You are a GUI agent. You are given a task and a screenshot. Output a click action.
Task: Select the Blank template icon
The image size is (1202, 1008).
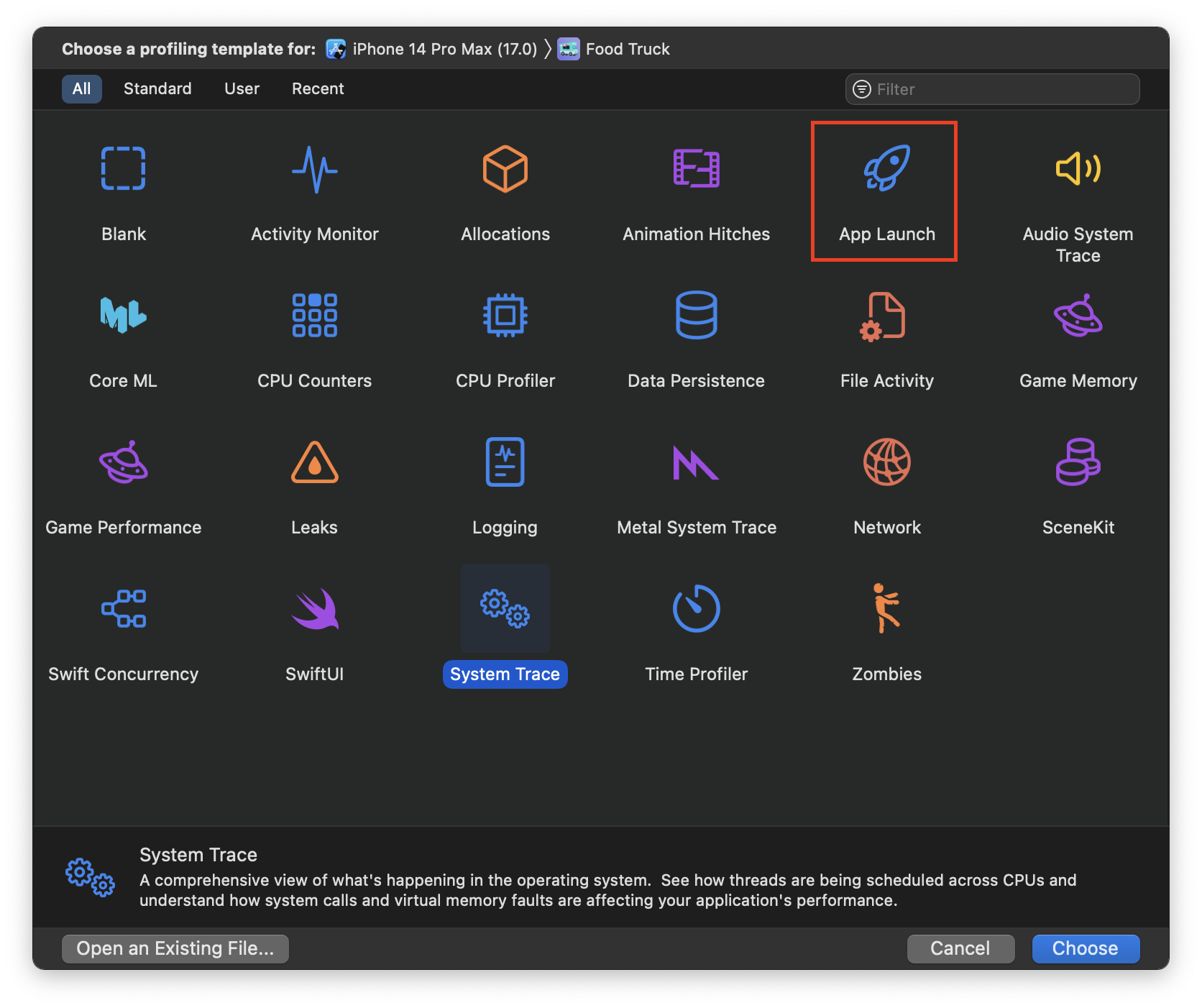coord(123,169)
